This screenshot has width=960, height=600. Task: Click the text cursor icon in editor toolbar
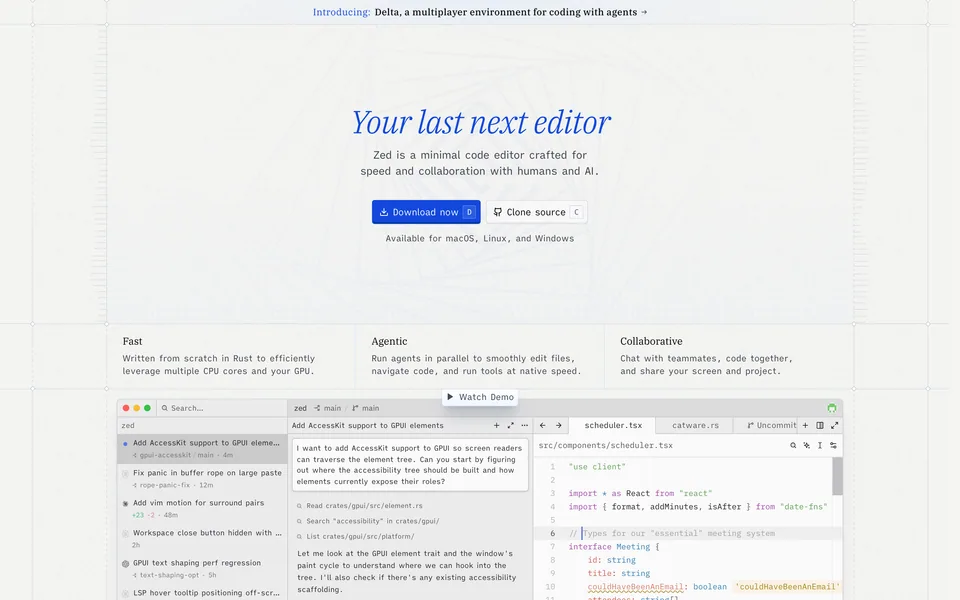[820, 445]
